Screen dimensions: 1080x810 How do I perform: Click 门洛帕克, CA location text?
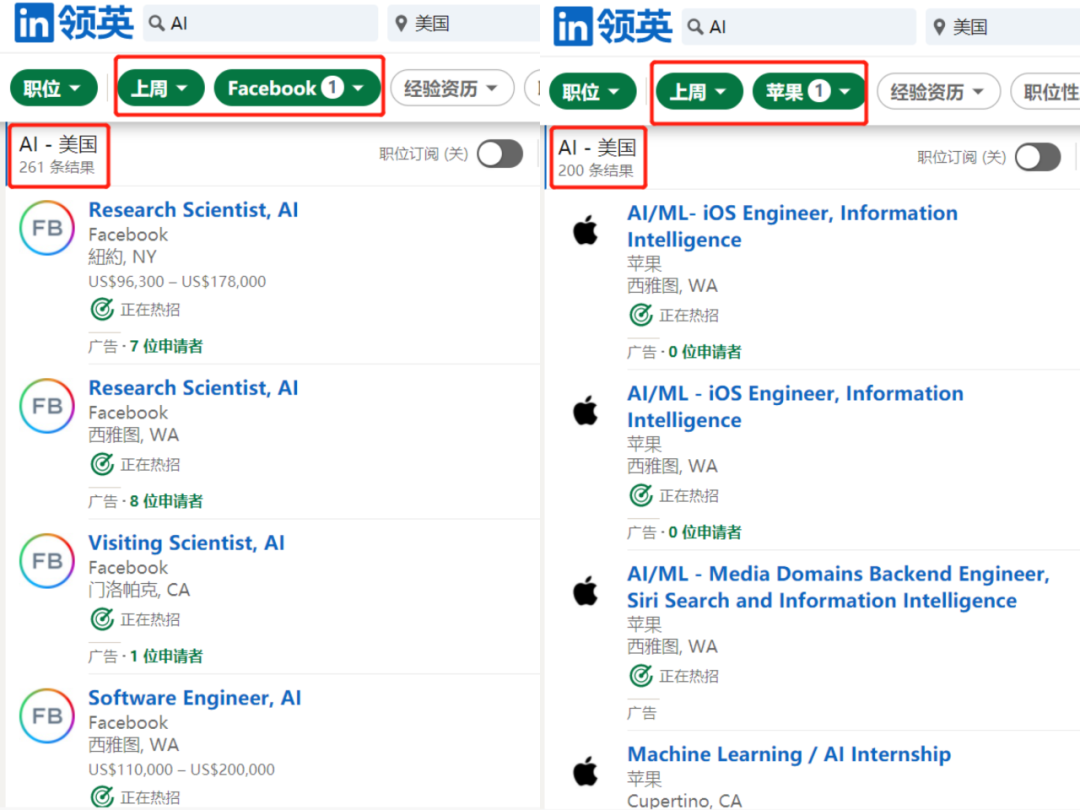point(139,590)
